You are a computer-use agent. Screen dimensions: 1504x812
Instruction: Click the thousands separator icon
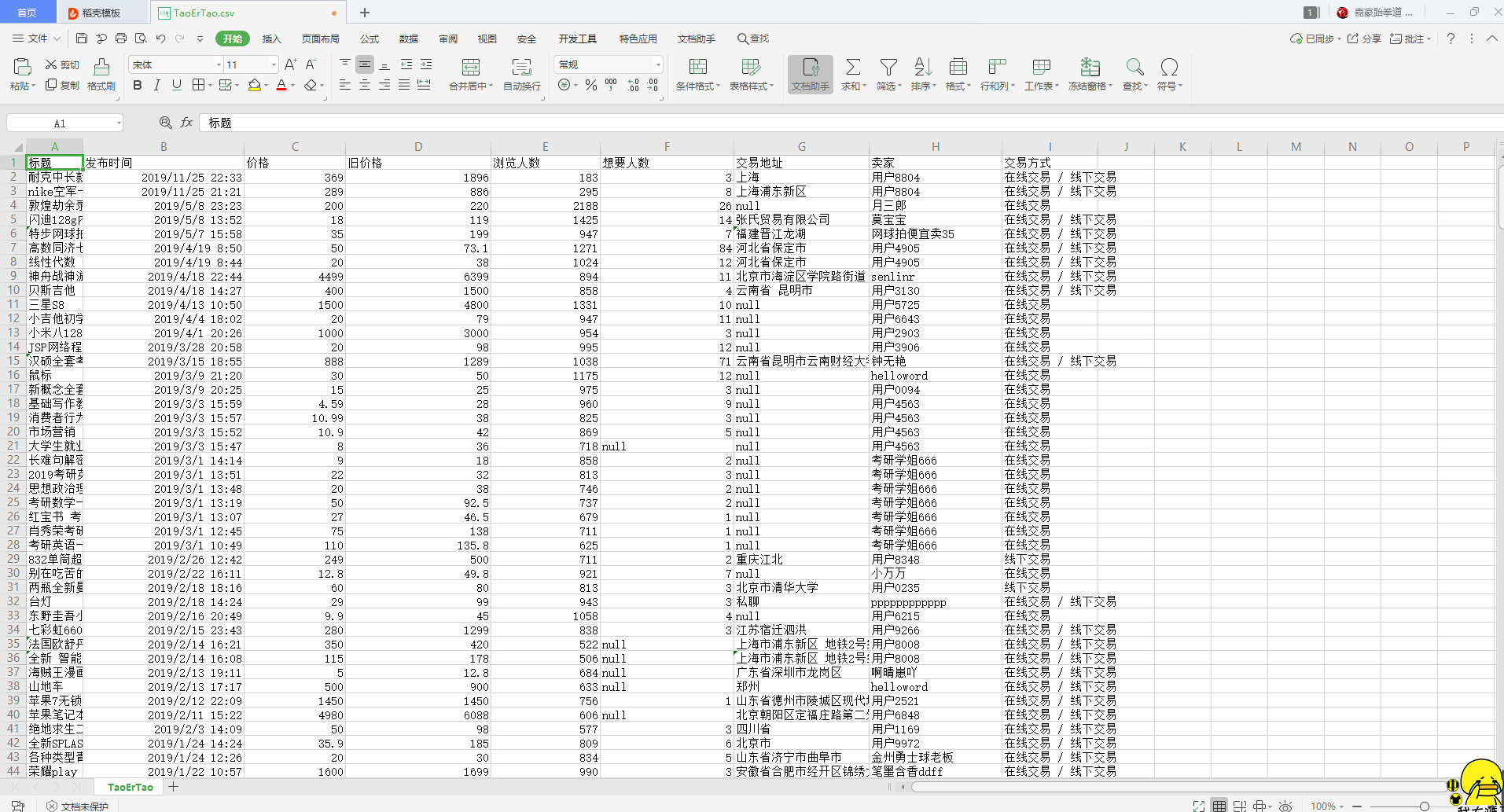tap(611, 85)
